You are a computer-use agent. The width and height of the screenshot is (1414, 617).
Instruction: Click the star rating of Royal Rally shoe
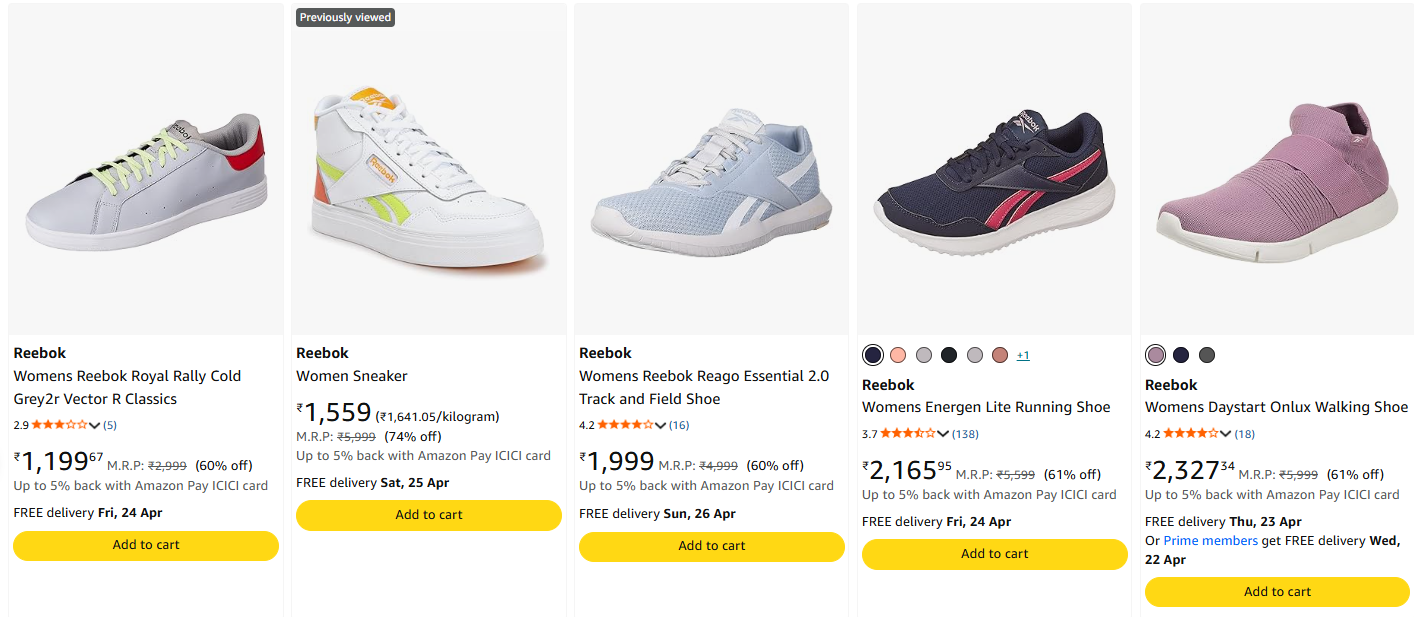tap(59, 425)
